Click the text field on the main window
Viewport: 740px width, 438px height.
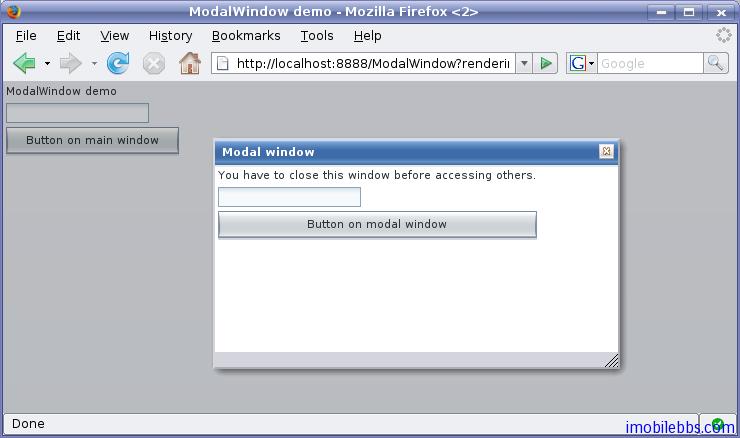[x=77, y=113]
